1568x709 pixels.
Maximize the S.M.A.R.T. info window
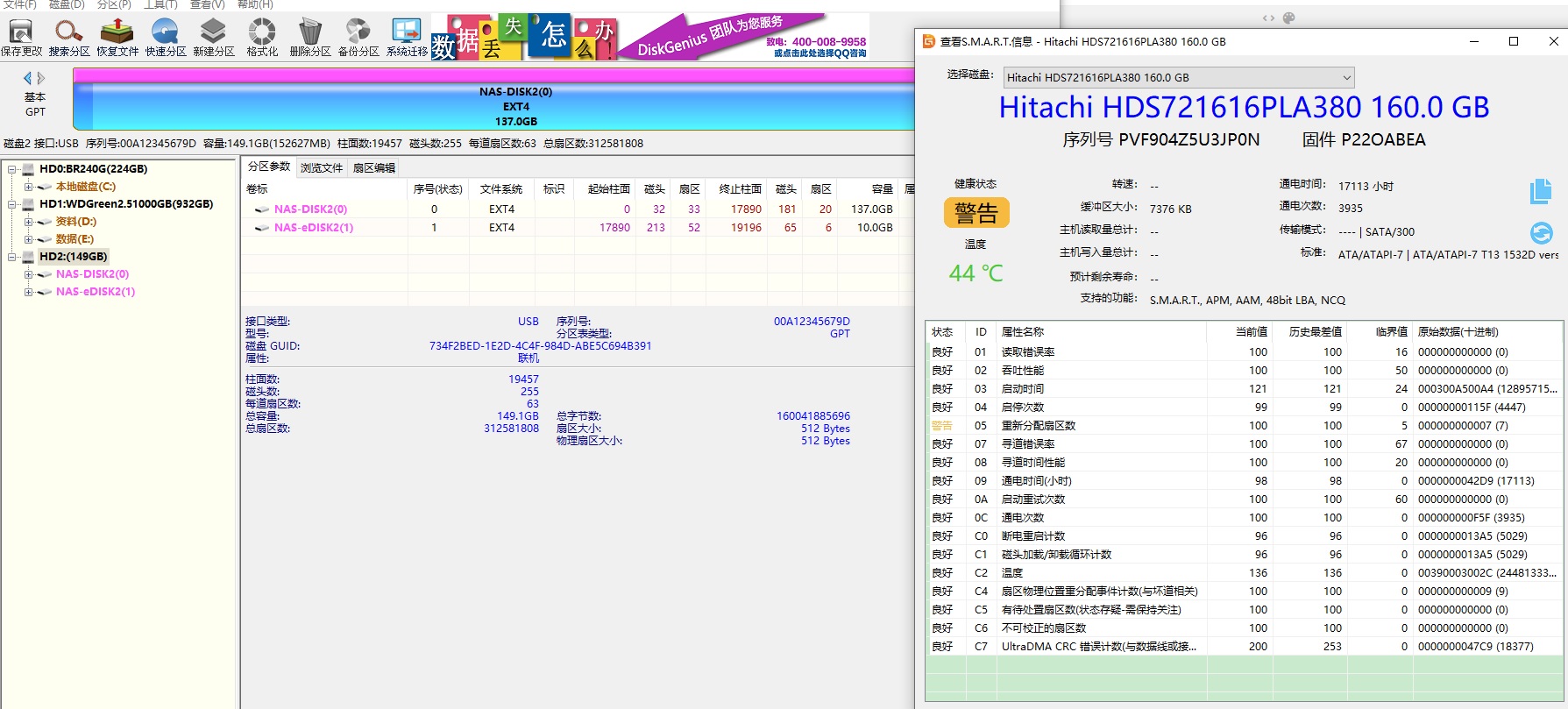pyautogui.click(x=1514, y=41)
